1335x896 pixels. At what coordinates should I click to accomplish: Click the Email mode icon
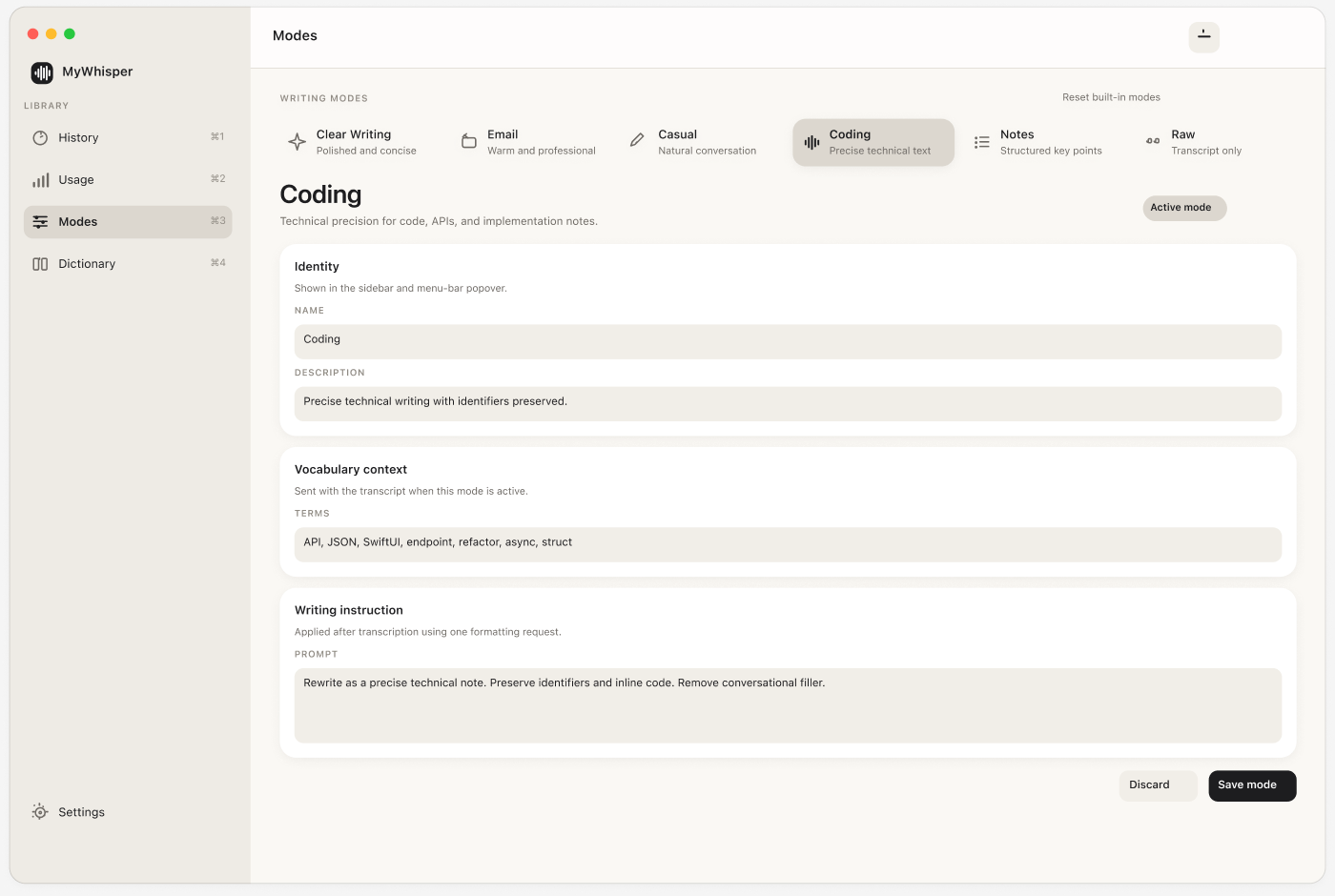point(468,141)
